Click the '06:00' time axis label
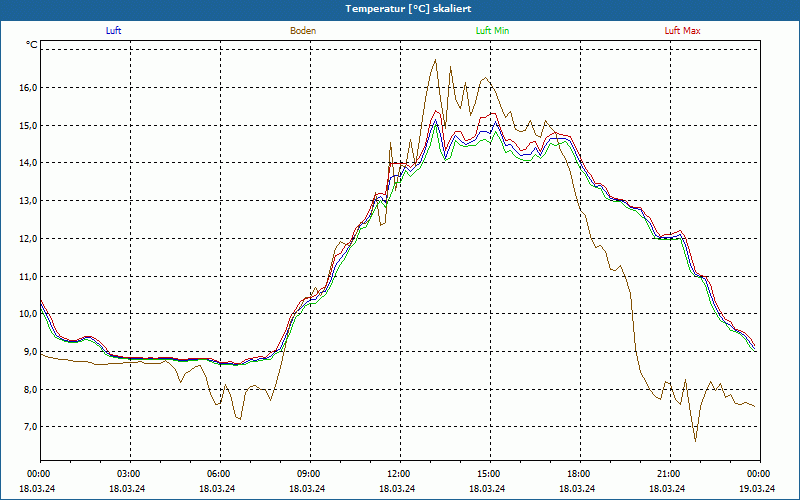Screen dimensions: 800x500 [217, 474]
